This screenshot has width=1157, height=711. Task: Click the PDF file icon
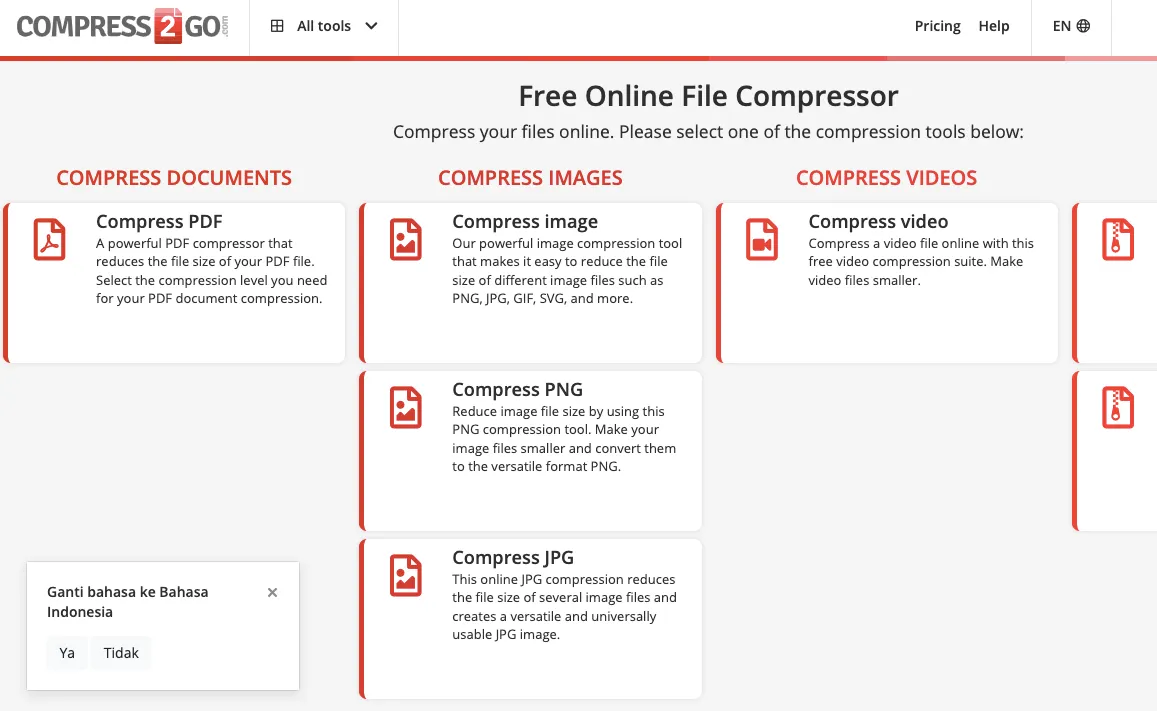tap(49, 240)
